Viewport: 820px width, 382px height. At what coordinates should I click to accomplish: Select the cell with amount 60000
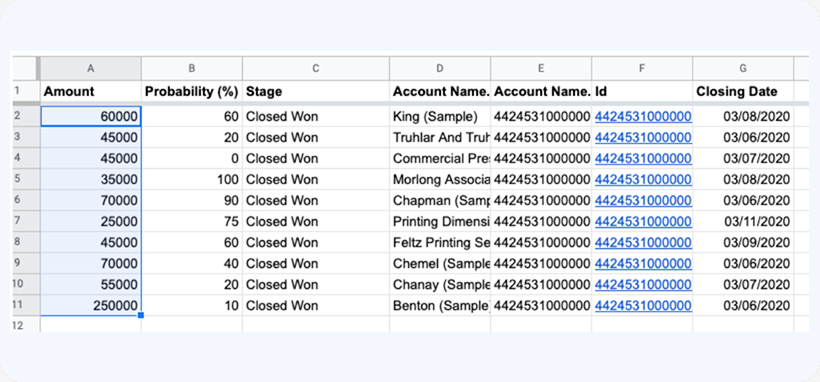[90, 117]
